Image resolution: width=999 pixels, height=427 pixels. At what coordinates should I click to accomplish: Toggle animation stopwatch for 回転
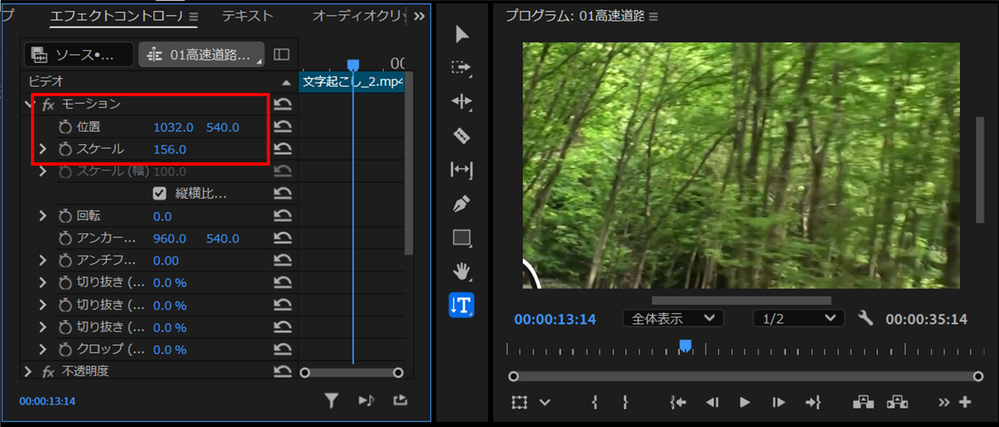tap(65, 216)
